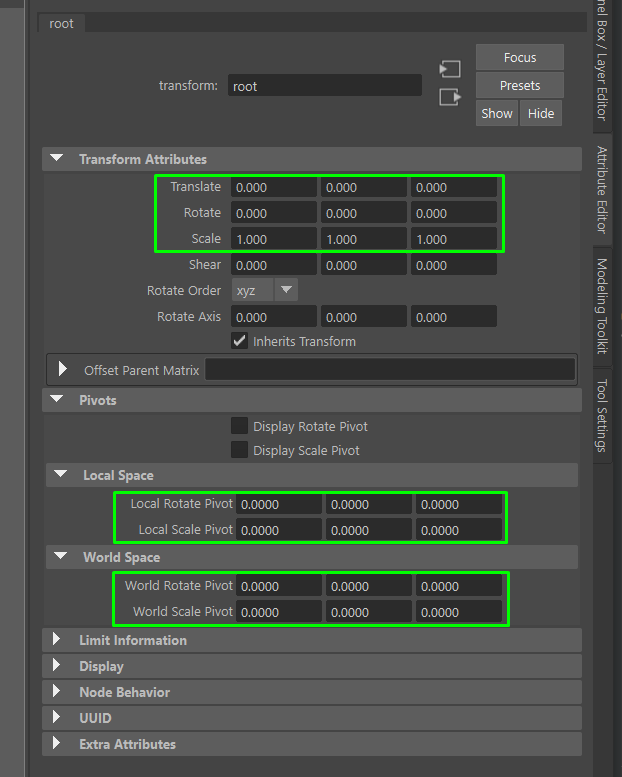
Task: Expand the Node Behavior section
Action: point(57,692)
